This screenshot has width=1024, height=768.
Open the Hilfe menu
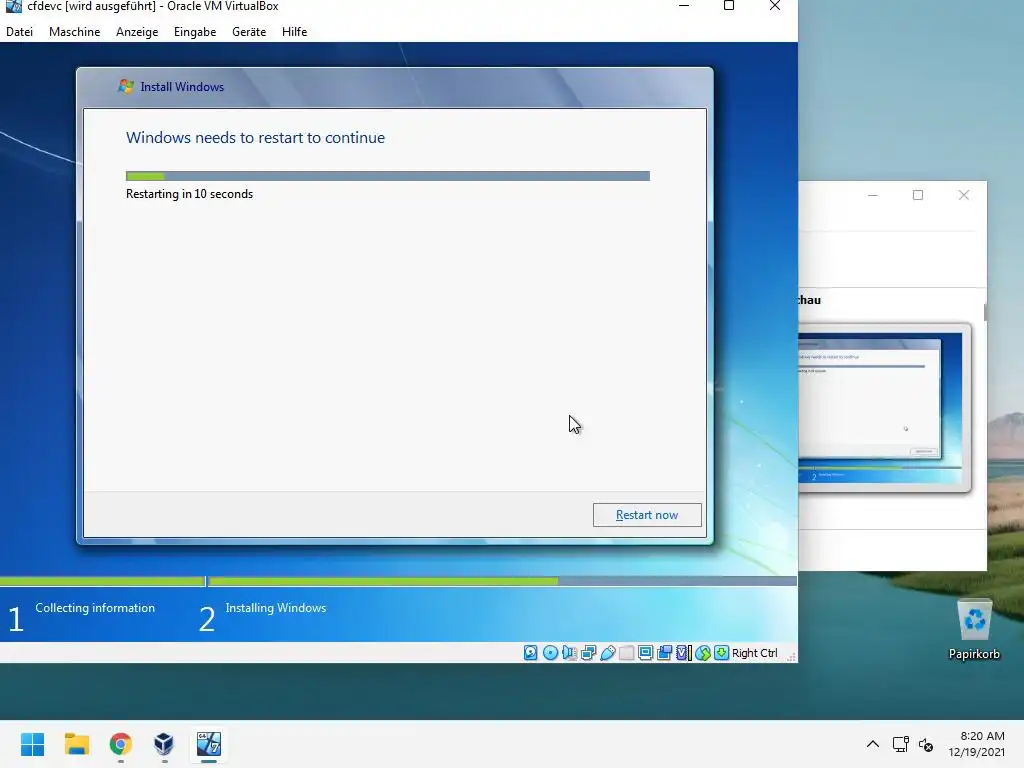295,31
